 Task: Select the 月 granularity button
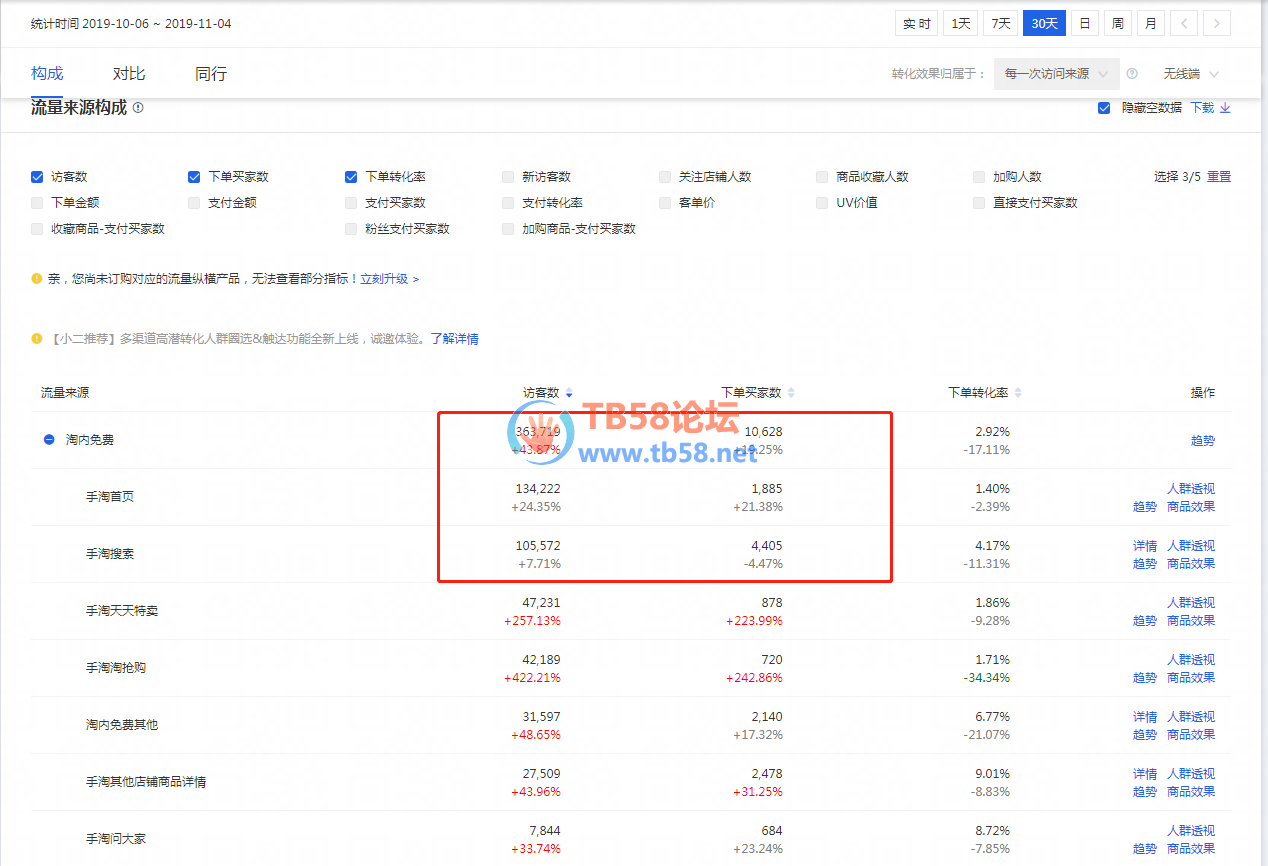[1151, 23]
